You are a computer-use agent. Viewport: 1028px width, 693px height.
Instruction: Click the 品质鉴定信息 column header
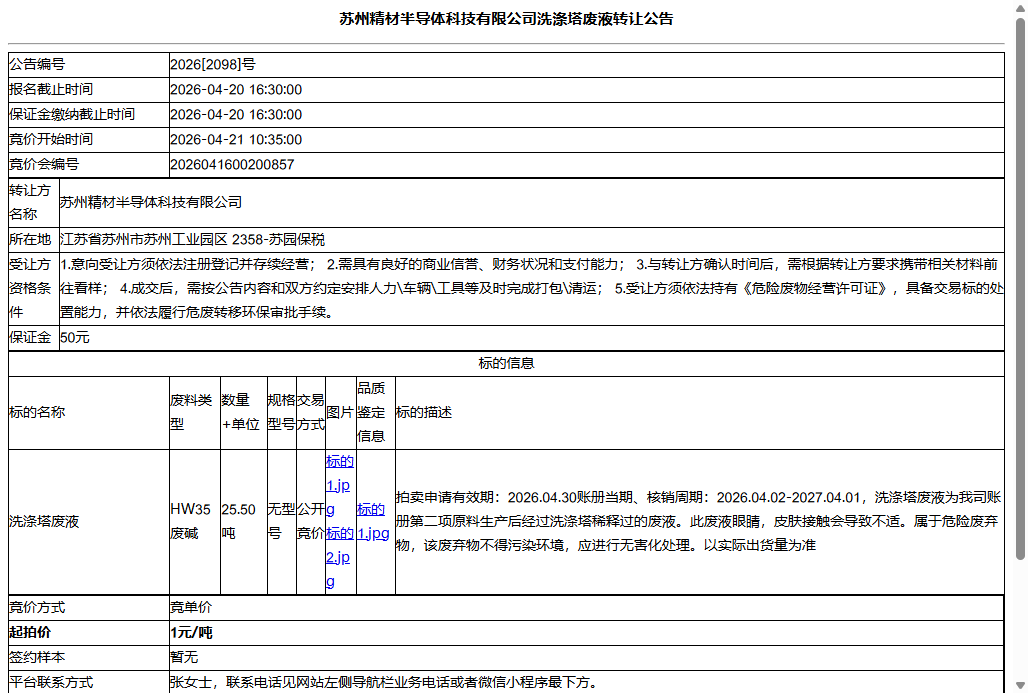(x=376, y=412)
